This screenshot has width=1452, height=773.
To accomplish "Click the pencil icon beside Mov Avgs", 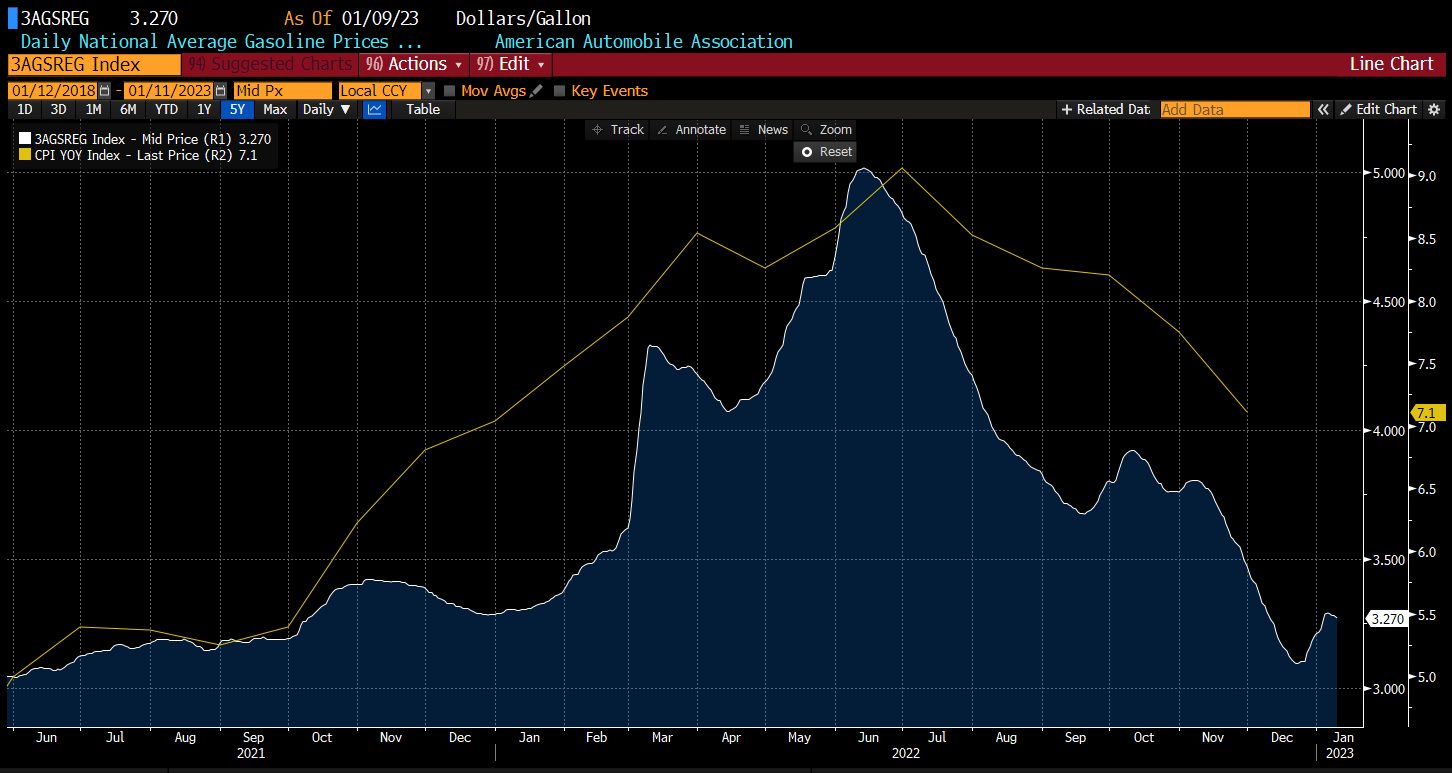I will coord(537,91).
